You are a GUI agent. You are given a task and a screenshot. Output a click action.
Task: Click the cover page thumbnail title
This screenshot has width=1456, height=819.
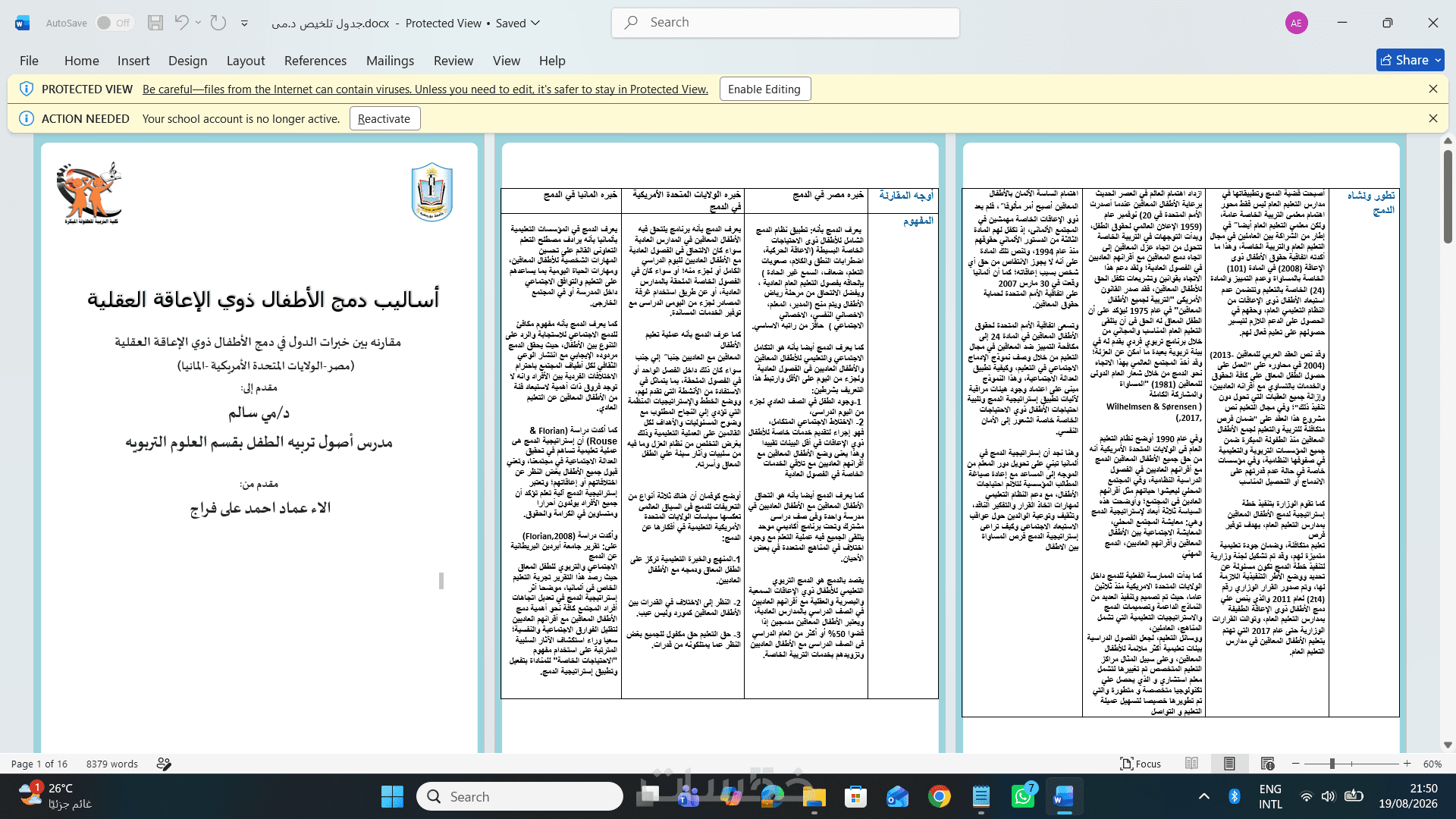click(x=263, y=300)
